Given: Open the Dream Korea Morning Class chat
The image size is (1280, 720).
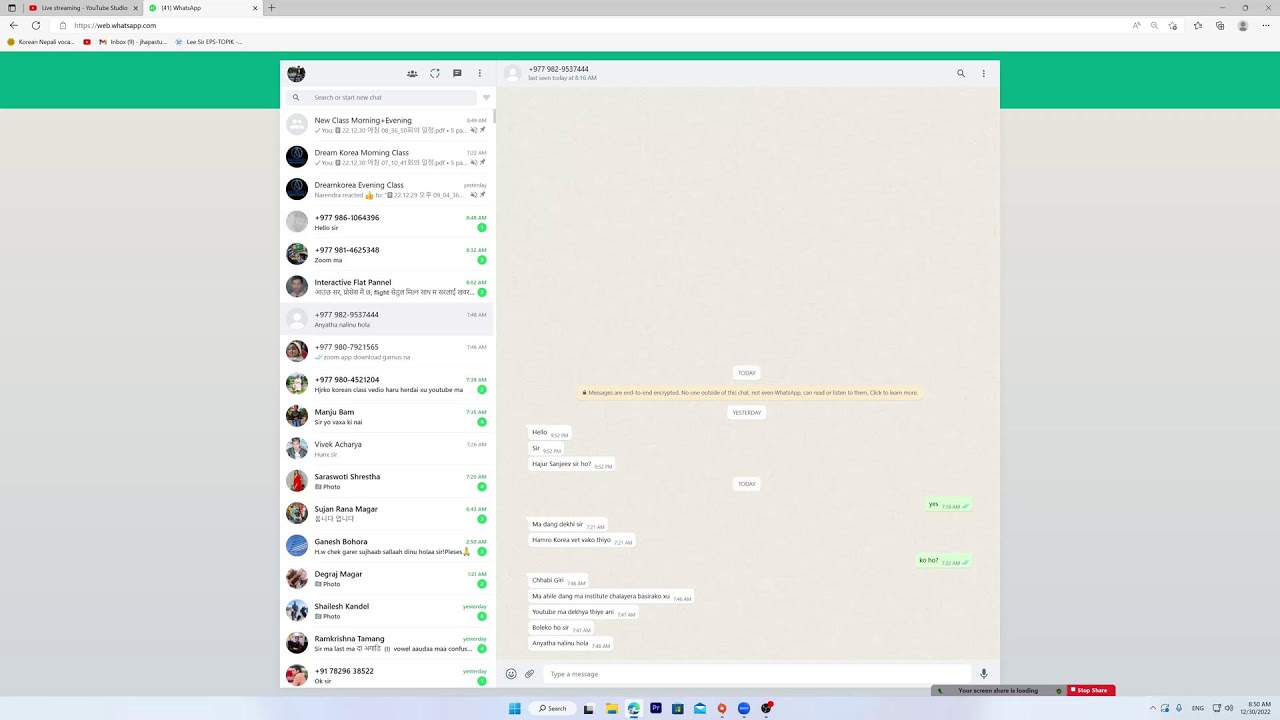Looking at the screenshot, I should tap(387, 157).
